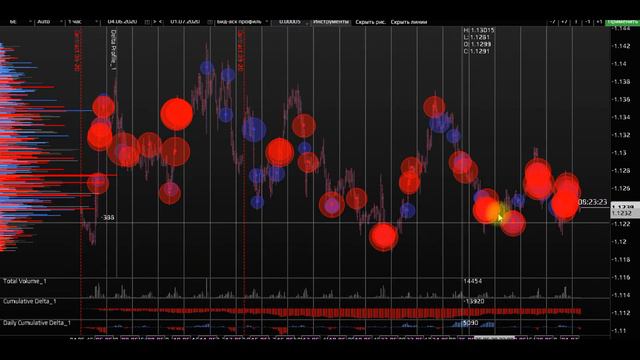Click the -13920 cumulative delta value
This screenshot has width=640, height=360.
[x=474, y=301]
